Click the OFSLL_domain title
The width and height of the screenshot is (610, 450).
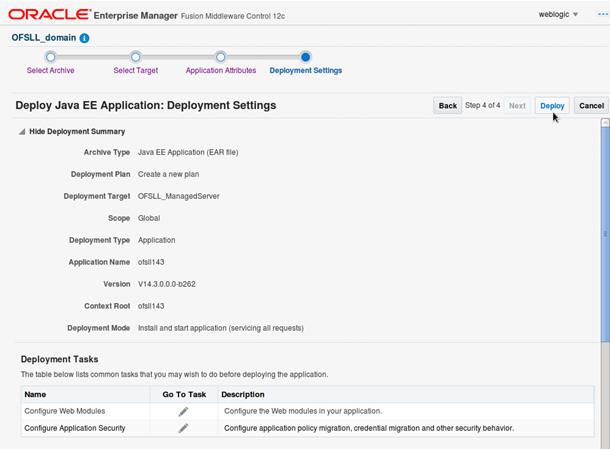[44, 38]
